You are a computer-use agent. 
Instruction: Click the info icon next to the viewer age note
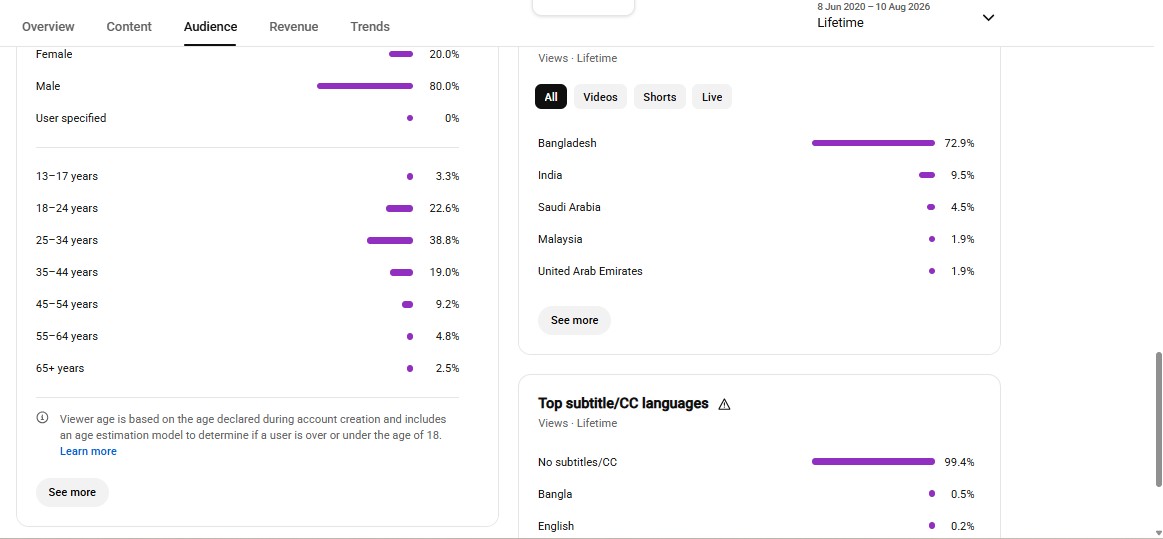[x=42, y=418]
